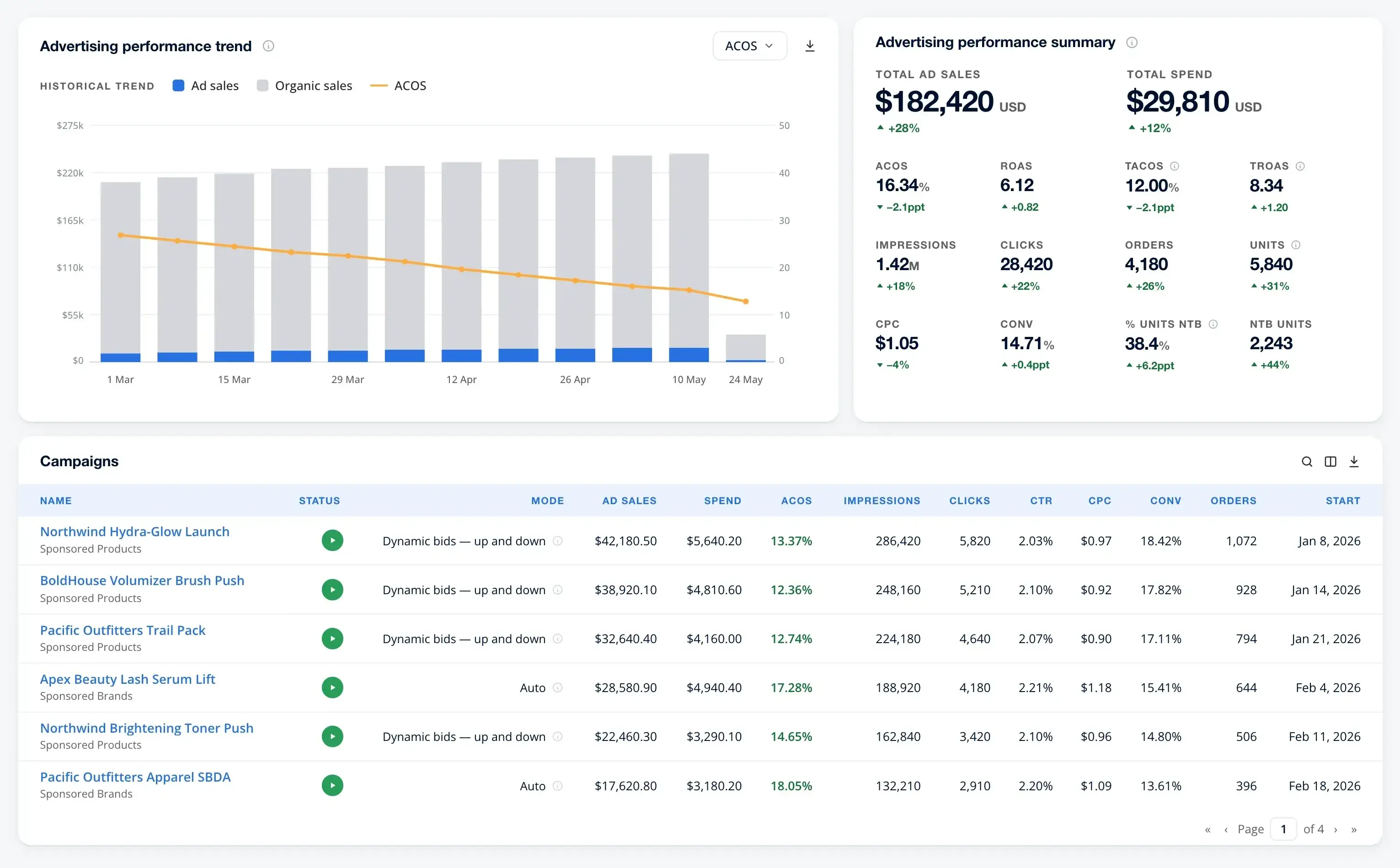Screen dimensions: 1400x868
Task: Show bid mode info for Northwind Hydra-Glow Launch
Action: [x=557, y=541]
